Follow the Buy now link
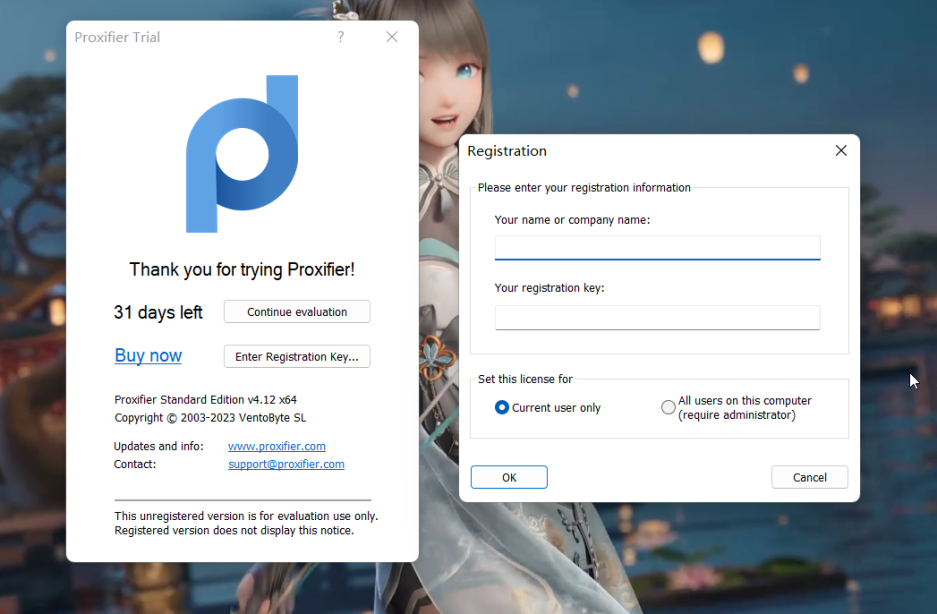 148,356
